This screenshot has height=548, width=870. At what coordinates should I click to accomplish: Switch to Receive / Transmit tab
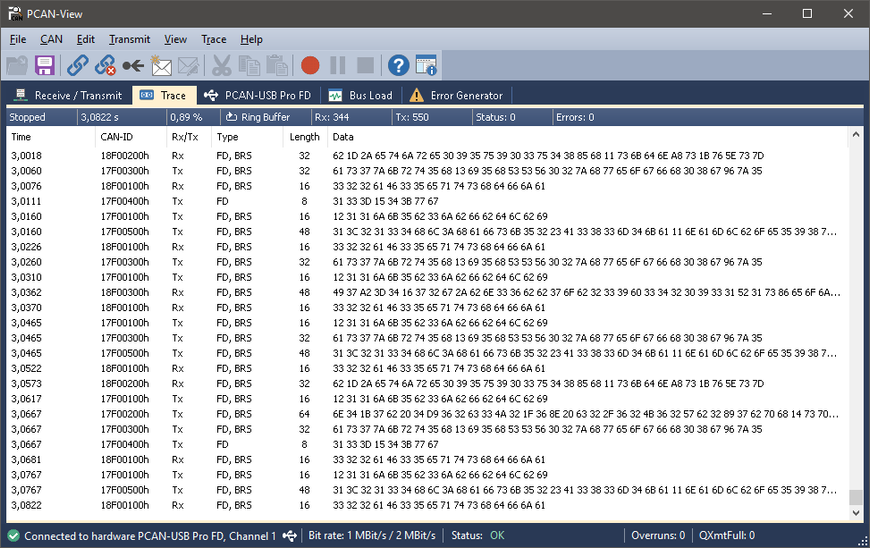[68, 95]
